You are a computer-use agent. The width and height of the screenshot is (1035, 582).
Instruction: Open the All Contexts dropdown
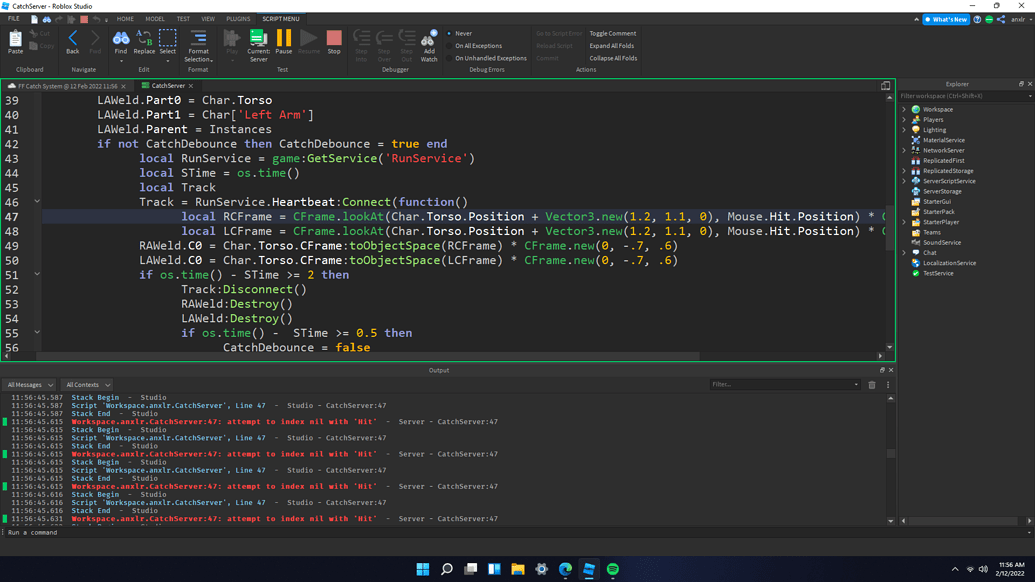pos(86,385)
